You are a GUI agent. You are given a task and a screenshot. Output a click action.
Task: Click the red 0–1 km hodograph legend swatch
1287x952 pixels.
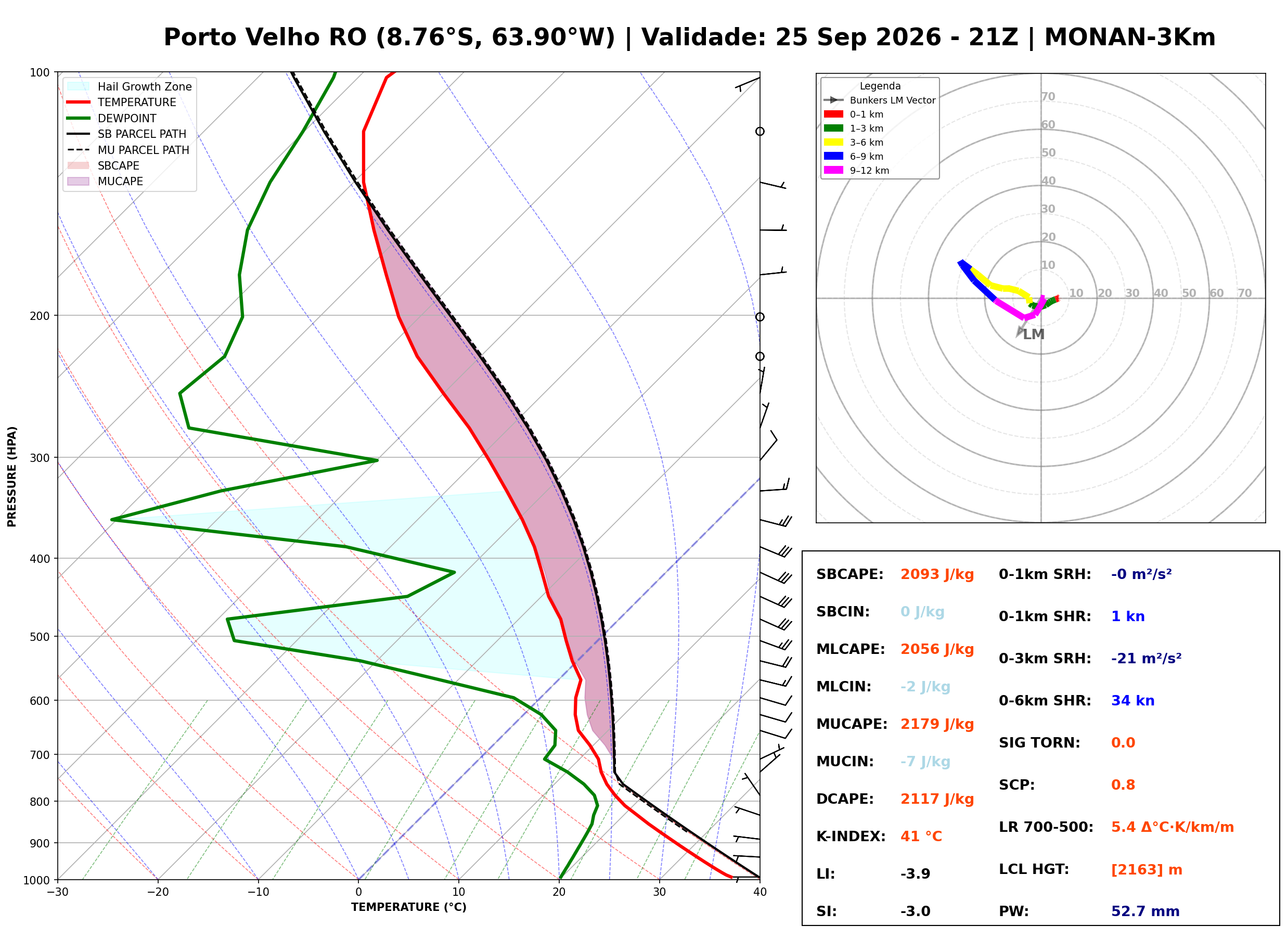[833, 114]
